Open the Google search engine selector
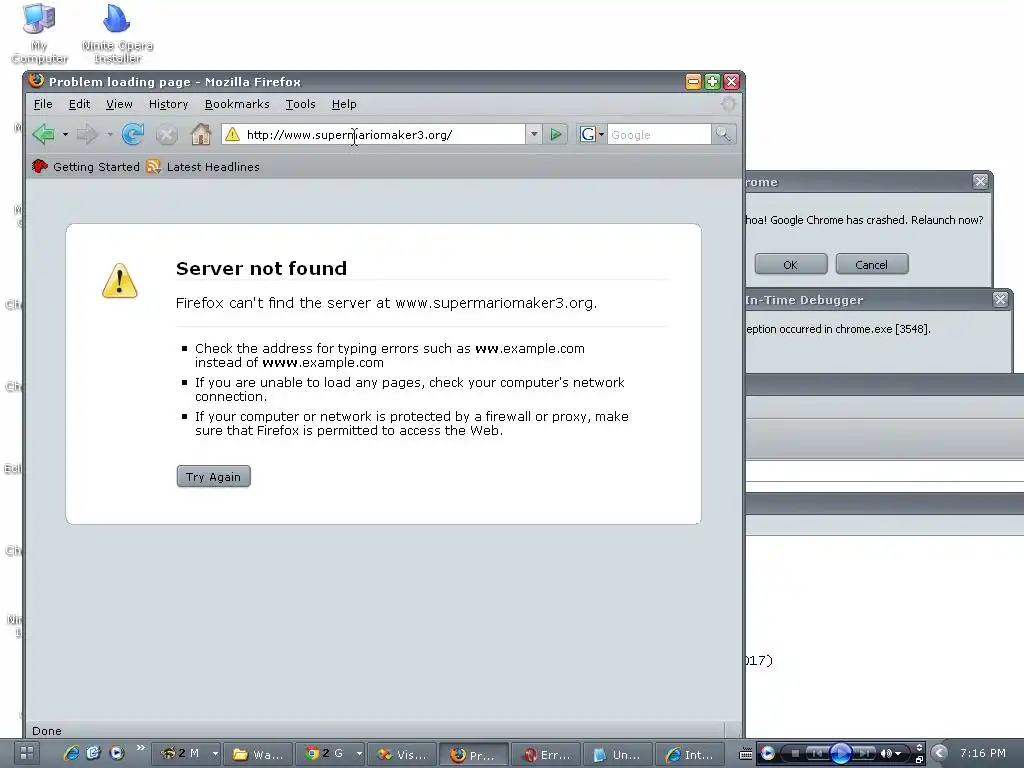This screenshot has height=768, width=1024. click(592, 135)
